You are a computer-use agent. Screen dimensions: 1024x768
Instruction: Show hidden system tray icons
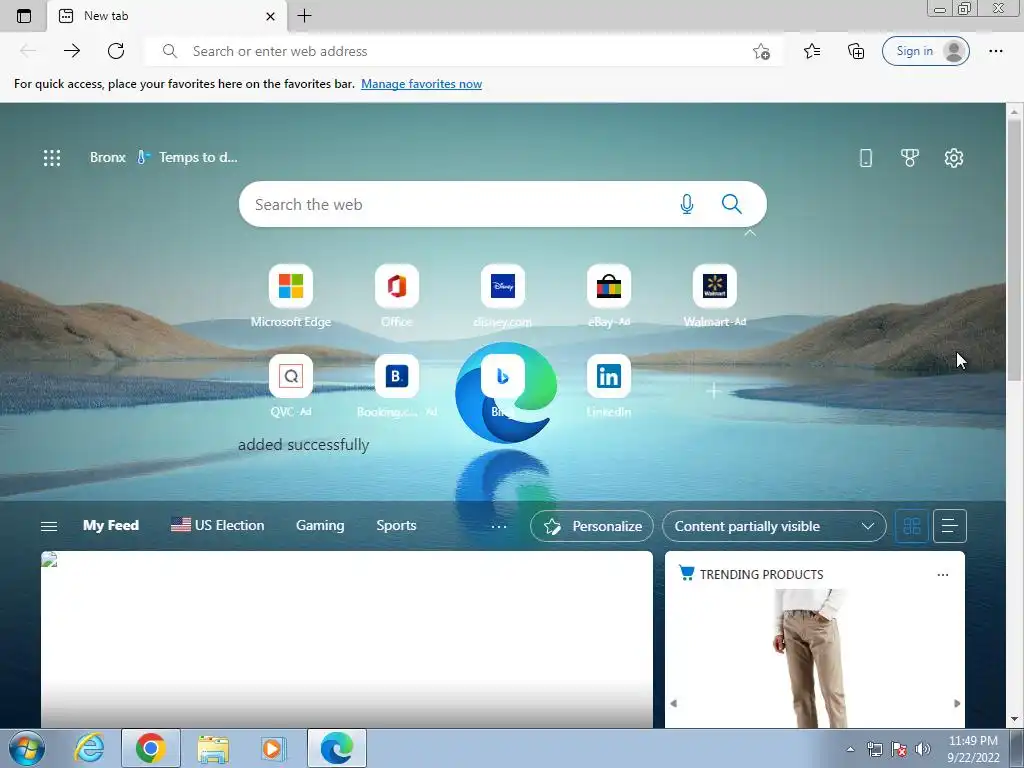tap(850, 749)
